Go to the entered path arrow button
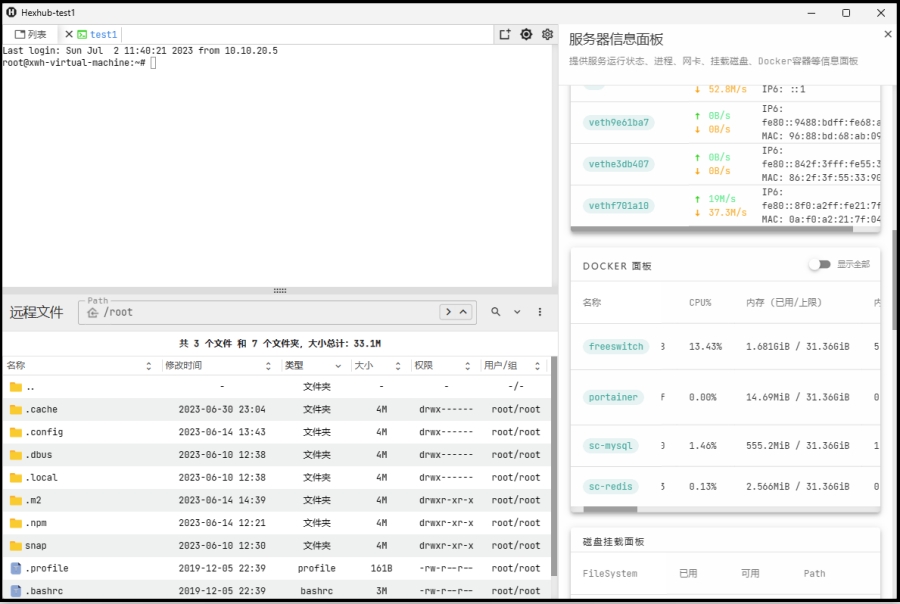900x604 pixels. point(448,312)
